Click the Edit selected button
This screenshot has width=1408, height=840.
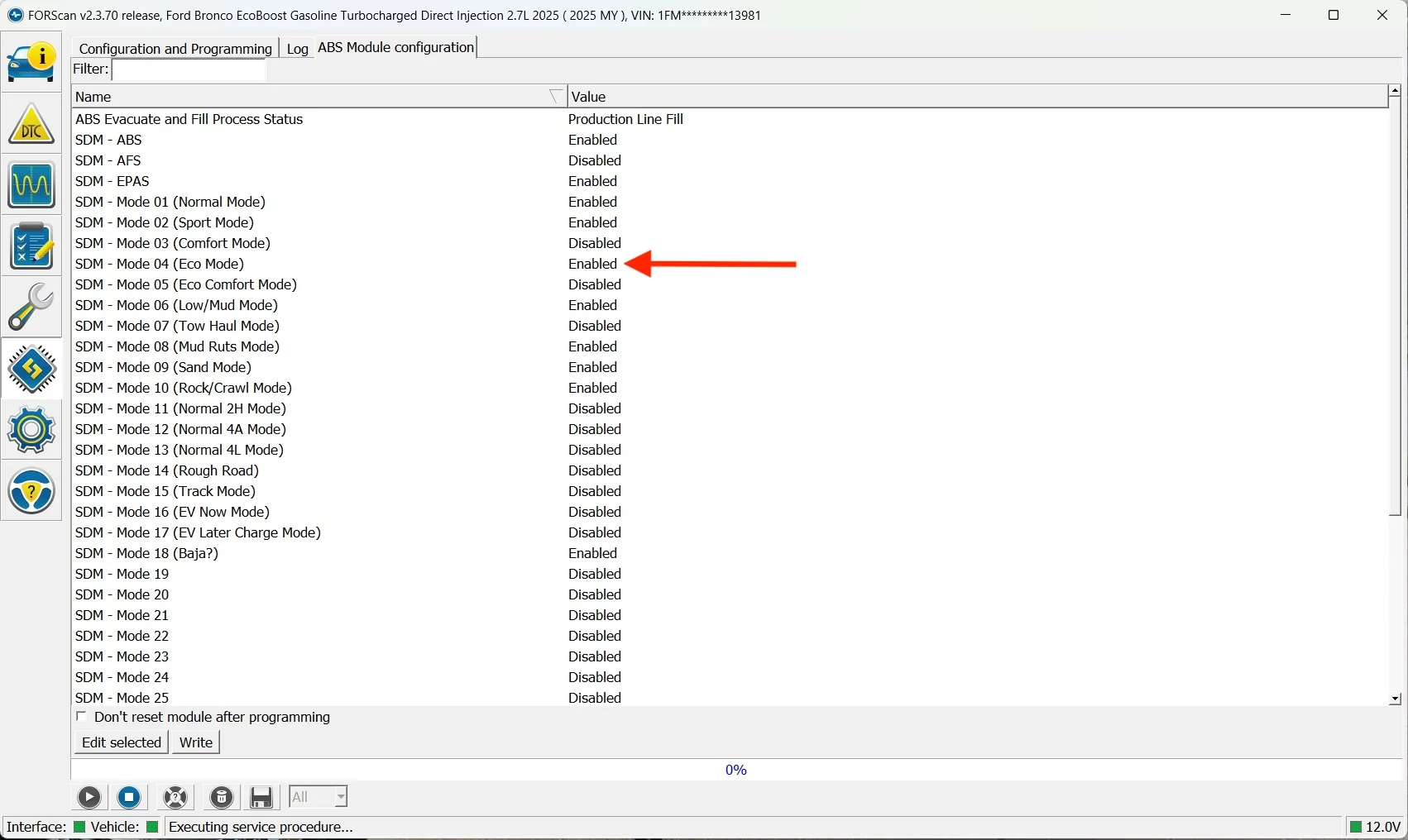tap(122, 742)
